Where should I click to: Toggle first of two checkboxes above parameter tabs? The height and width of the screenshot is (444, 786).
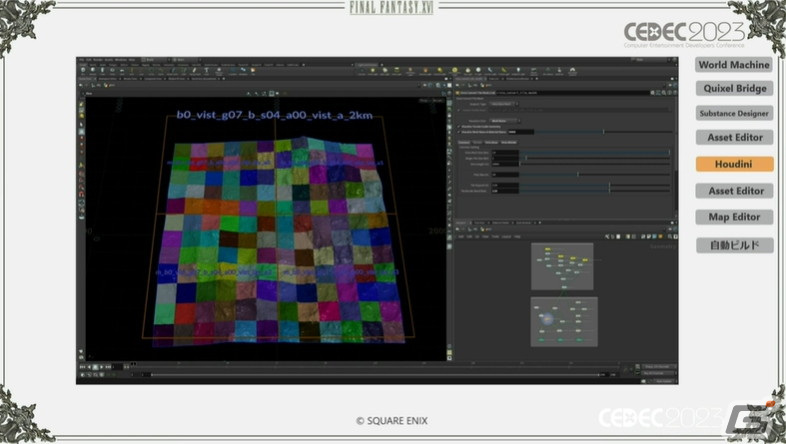(x=458, y=127)
